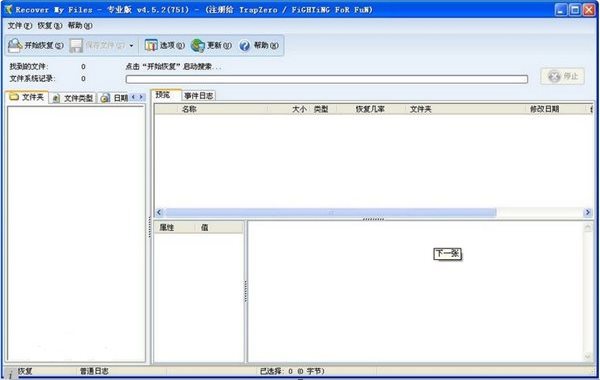This screenshot has width=600, height=380.
Task: Click the preview pane scroll-down arrow
Action: (588, 357)
